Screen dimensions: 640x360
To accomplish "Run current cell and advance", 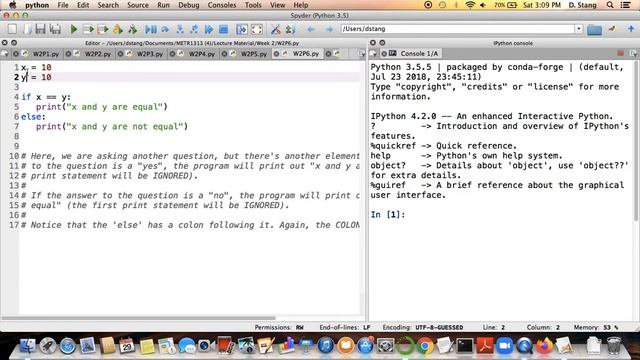I will 103,29.
